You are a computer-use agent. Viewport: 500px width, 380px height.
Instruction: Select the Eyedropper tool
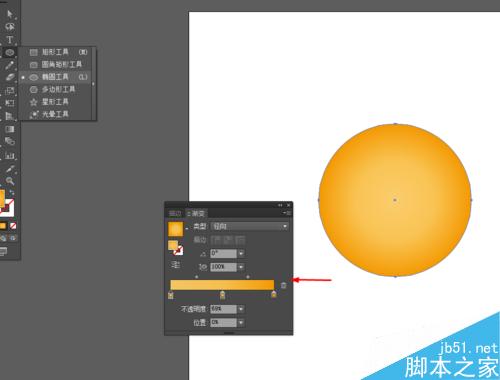[x=10, y=169]
